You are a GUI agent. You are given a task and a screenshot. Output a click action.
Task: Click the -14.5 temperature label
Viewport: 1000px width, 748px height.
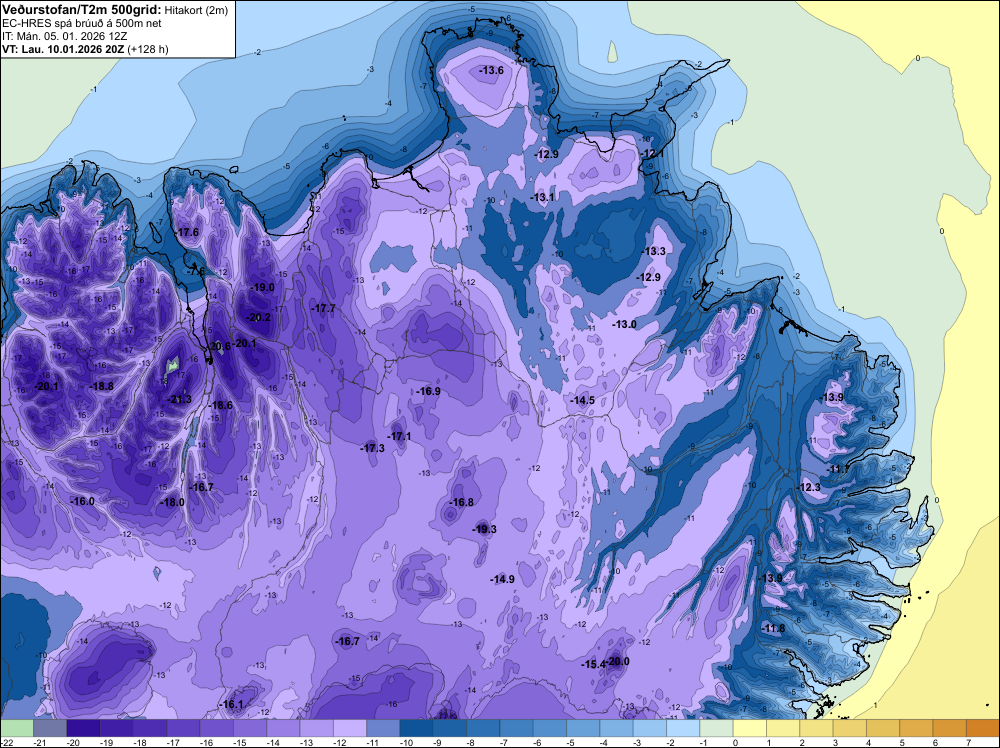(x=582, y=400)
